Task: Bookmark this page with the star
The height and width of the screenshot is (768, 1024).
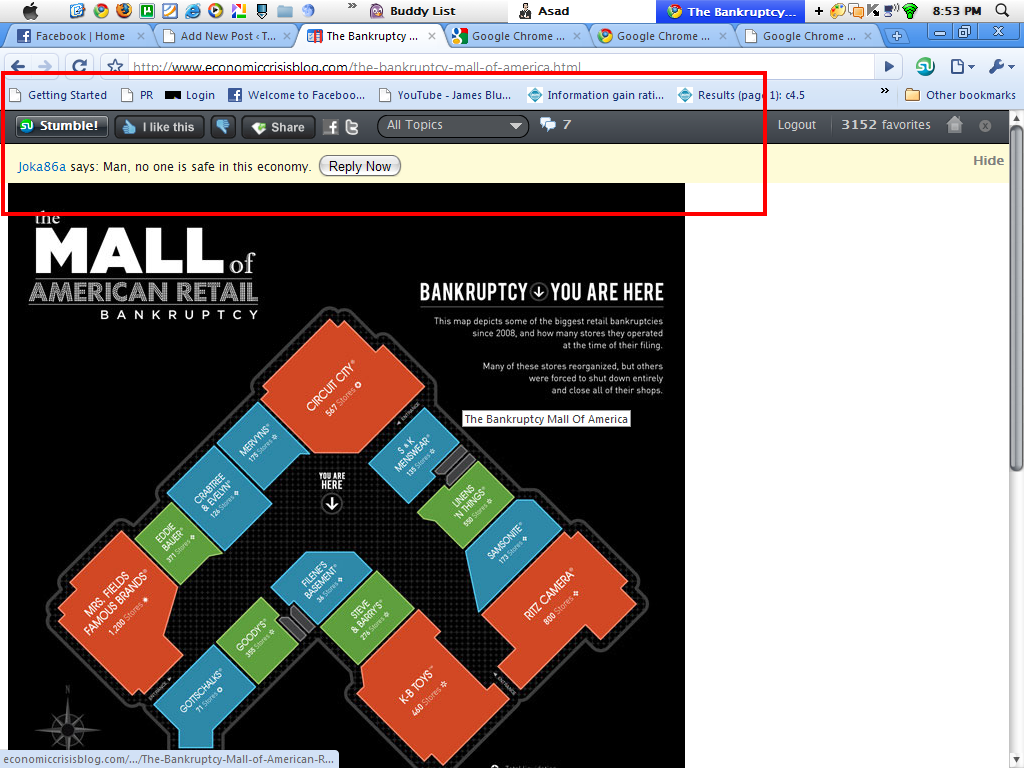Action: 115,66
